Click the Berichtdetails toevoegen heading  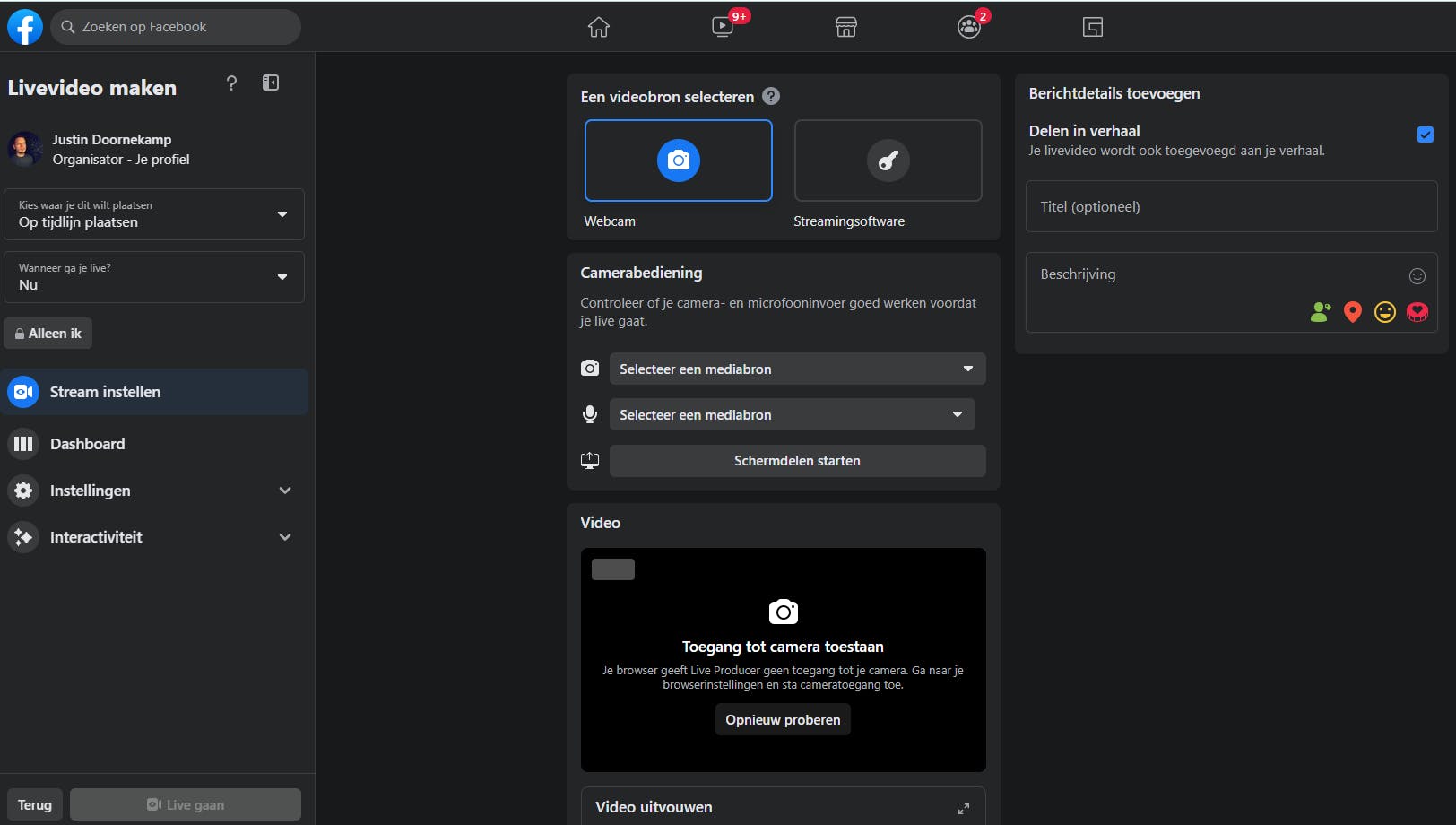(x=1114, y=93)
